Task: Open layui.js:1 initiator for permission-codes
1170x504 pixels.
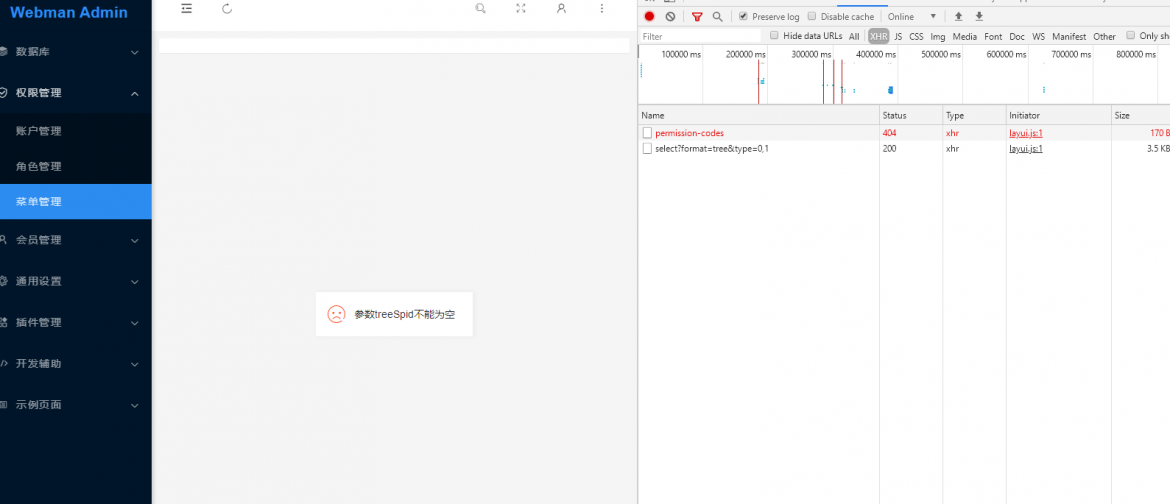Action: point(1025,133)
